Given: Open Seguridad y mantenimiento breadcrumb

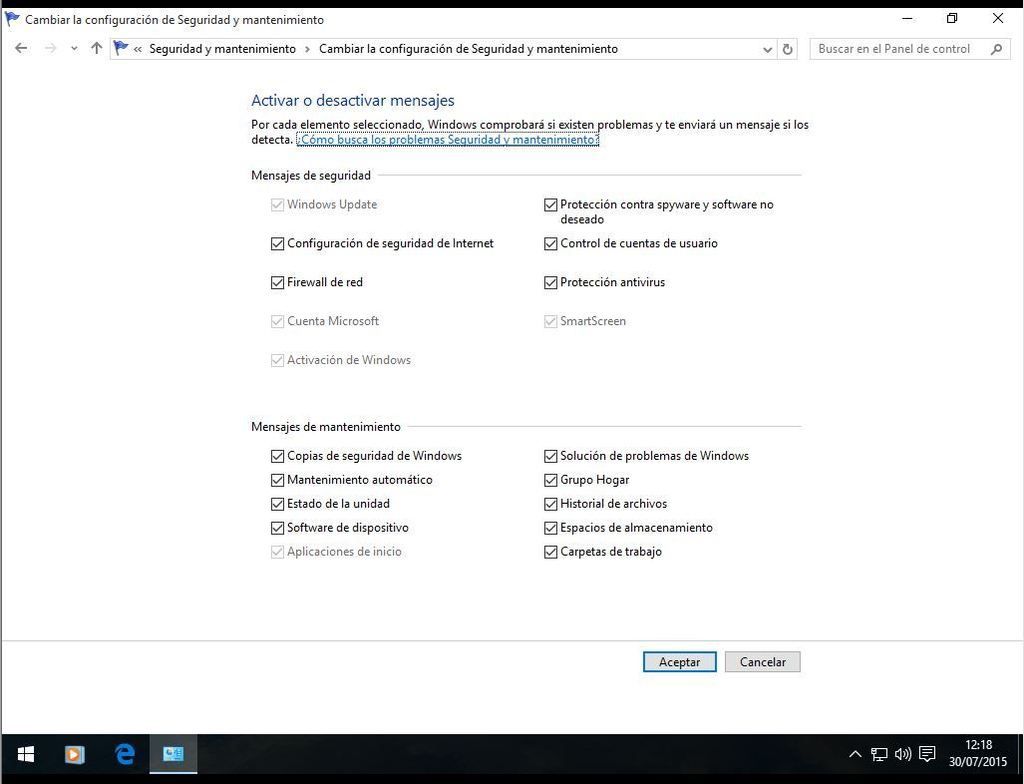Looking at the screenshot, I should click(223, 49).
